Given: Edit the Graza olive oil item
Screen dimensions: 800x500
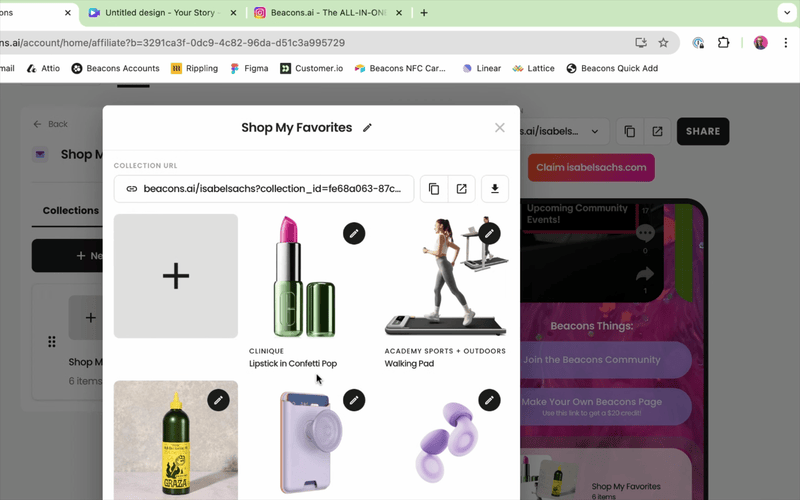Looking at the screenshot, I should click(218, 400).
